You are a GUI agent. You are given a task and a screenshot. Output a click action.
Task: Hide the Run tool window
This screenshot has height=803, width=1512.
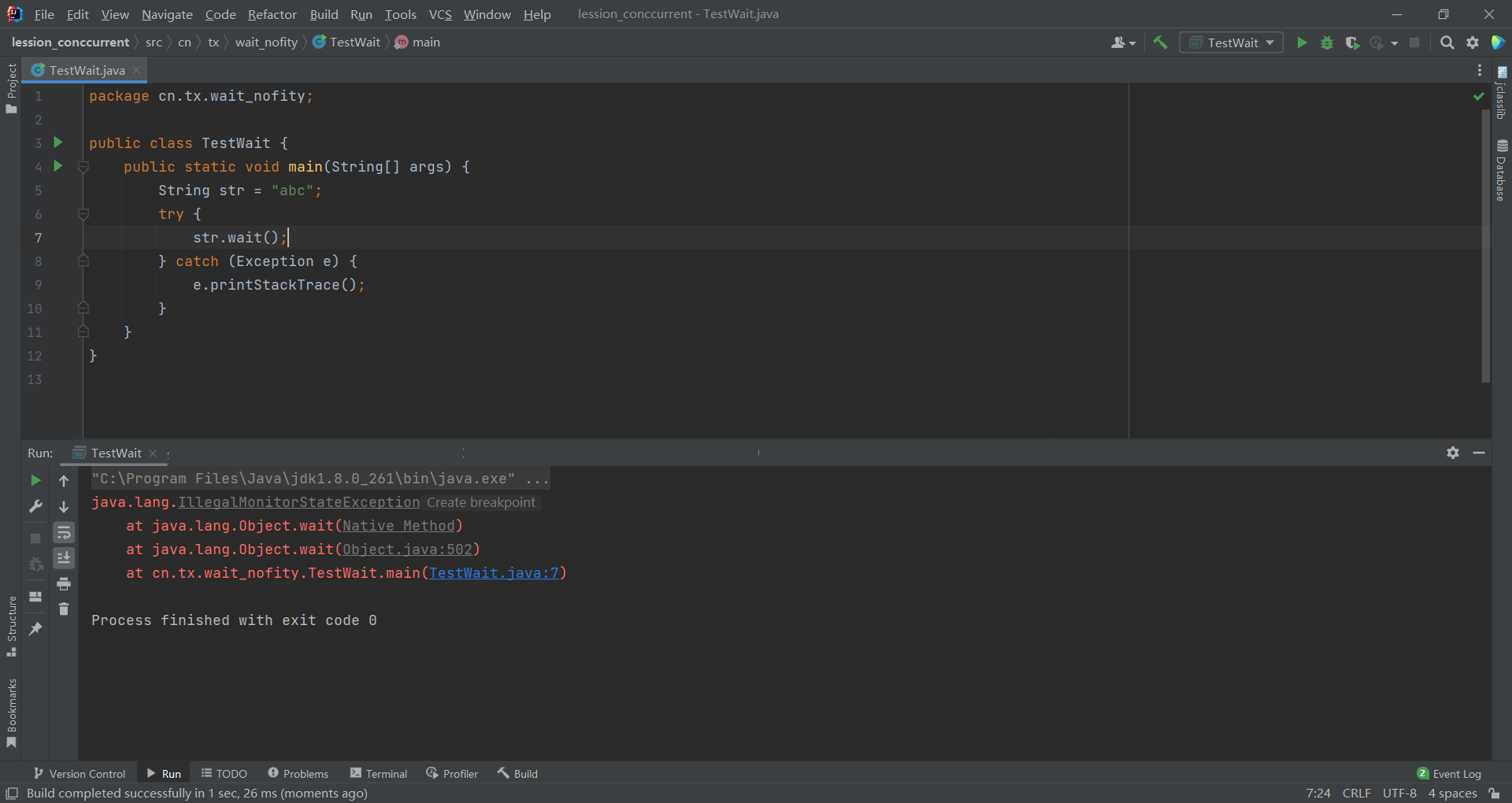coord(1479,453)
